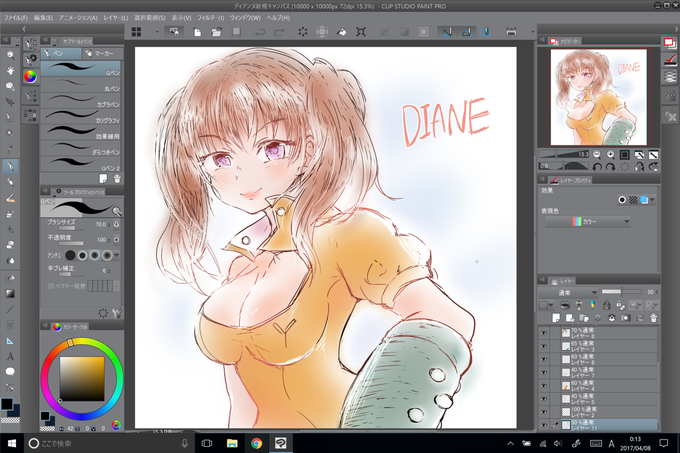Hide layer レイヤー 8 with eye icon

tap(543, 333)
